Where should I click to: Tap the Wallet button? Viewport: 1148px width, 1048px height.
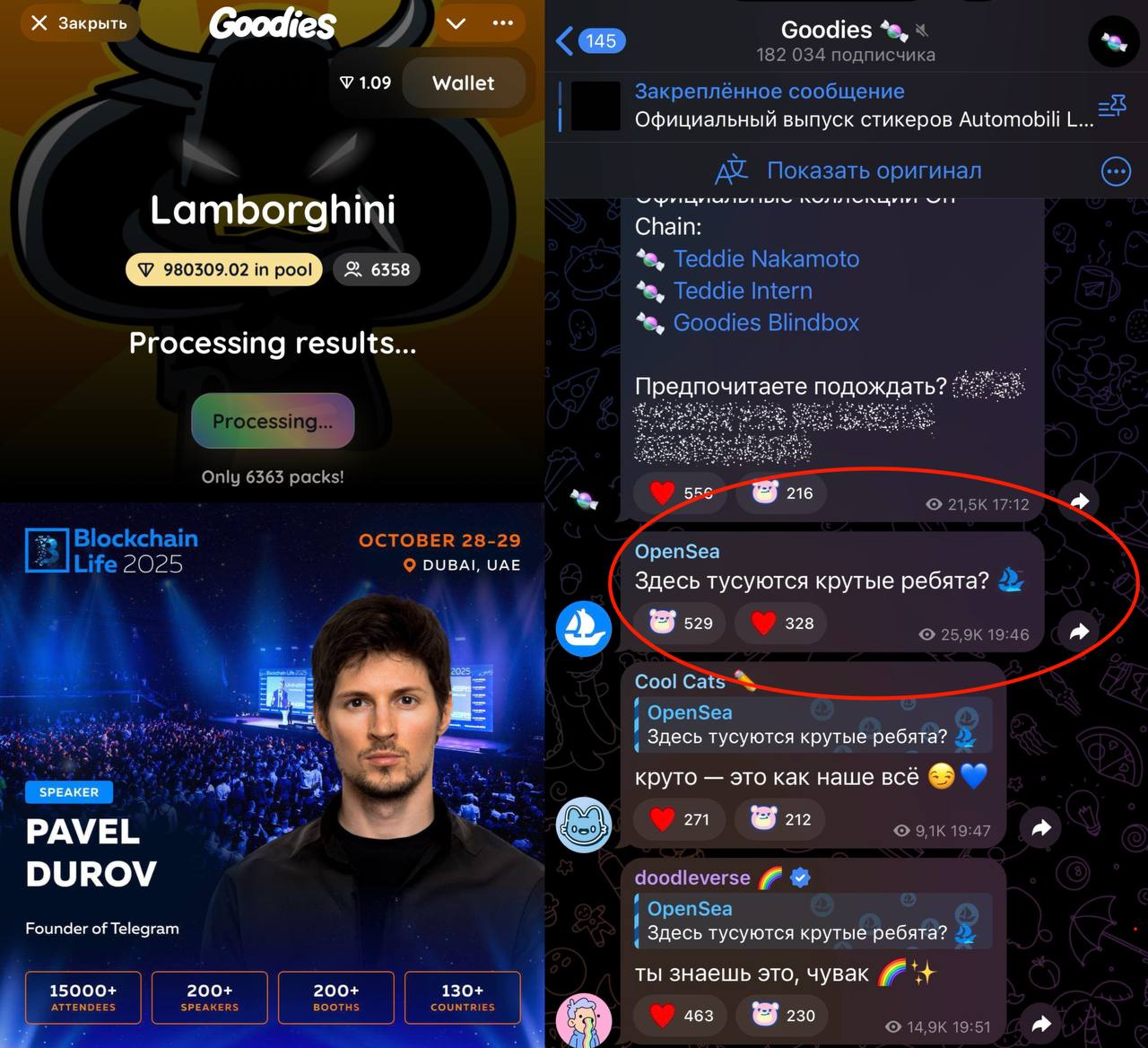click(463, 83)
